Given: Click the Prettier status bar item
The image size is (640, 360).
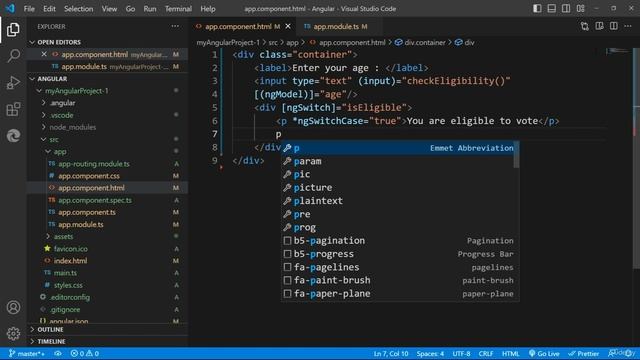Looking at the screenshot, I should point(584,353).
